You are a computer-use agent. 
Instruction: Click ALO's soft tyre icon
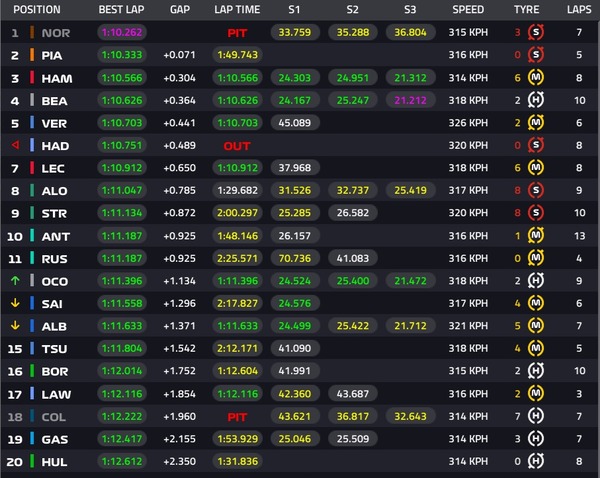[x=536, y=190]
